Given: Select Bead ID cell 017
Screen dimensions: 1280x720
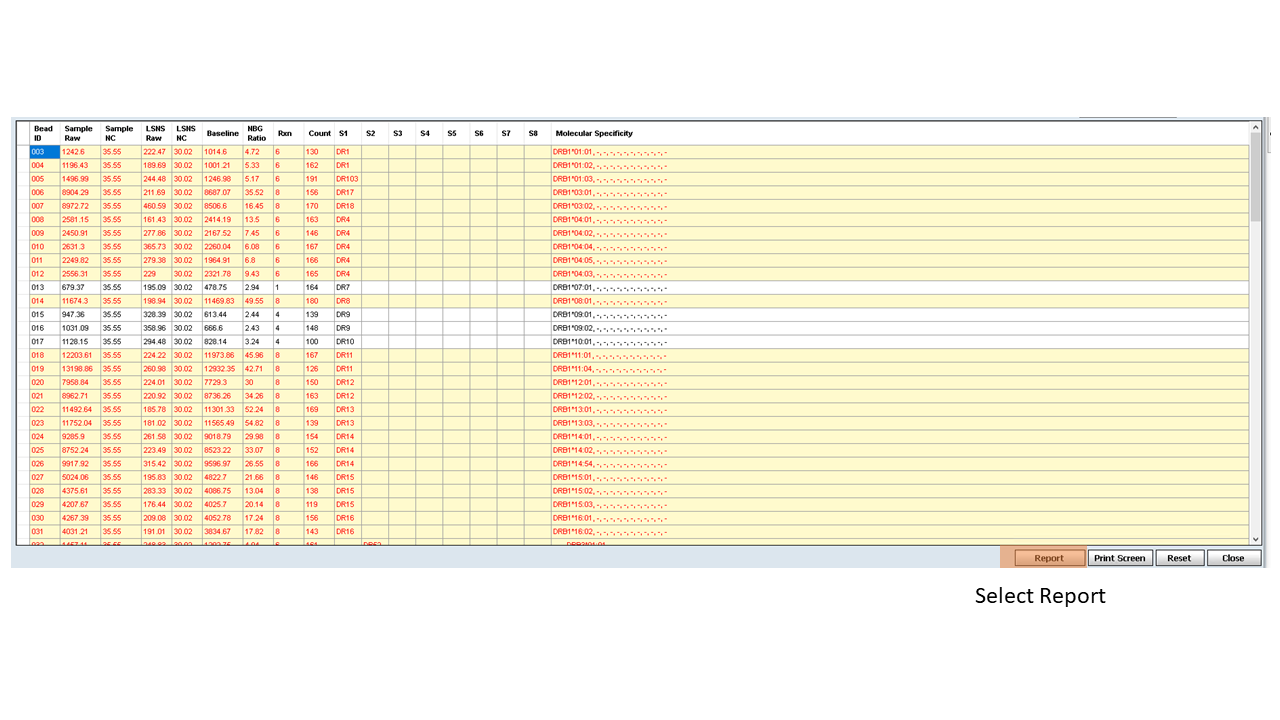Looking at the screenshot, I should [x=44, y=341].
